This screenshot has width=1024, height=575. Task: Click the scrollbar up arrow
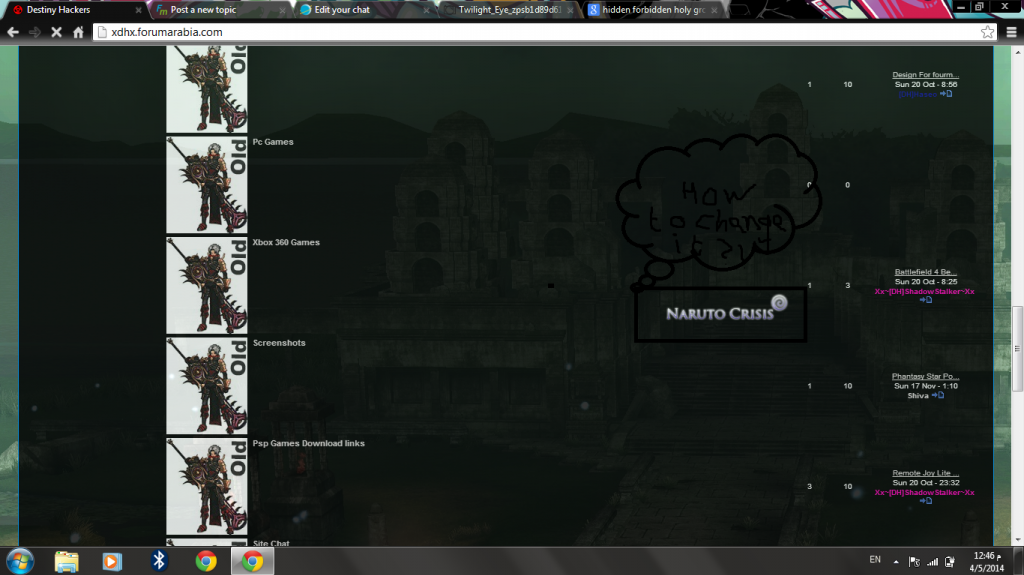click(x=1017, y=52)
